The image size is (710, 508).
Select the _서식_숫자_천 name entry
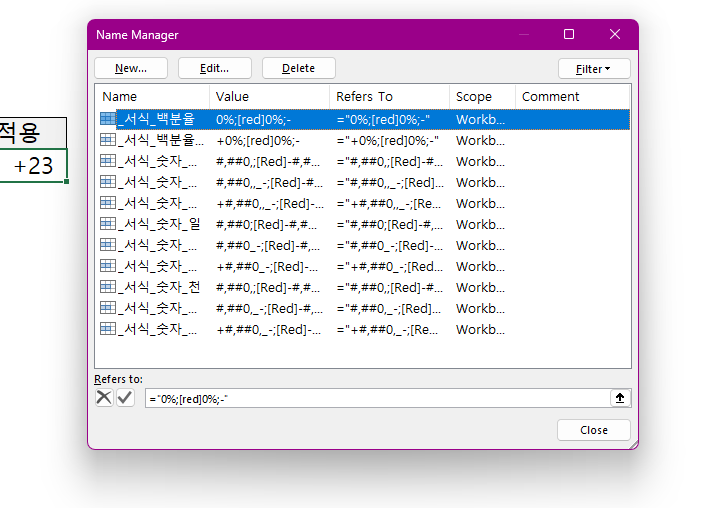159,288
